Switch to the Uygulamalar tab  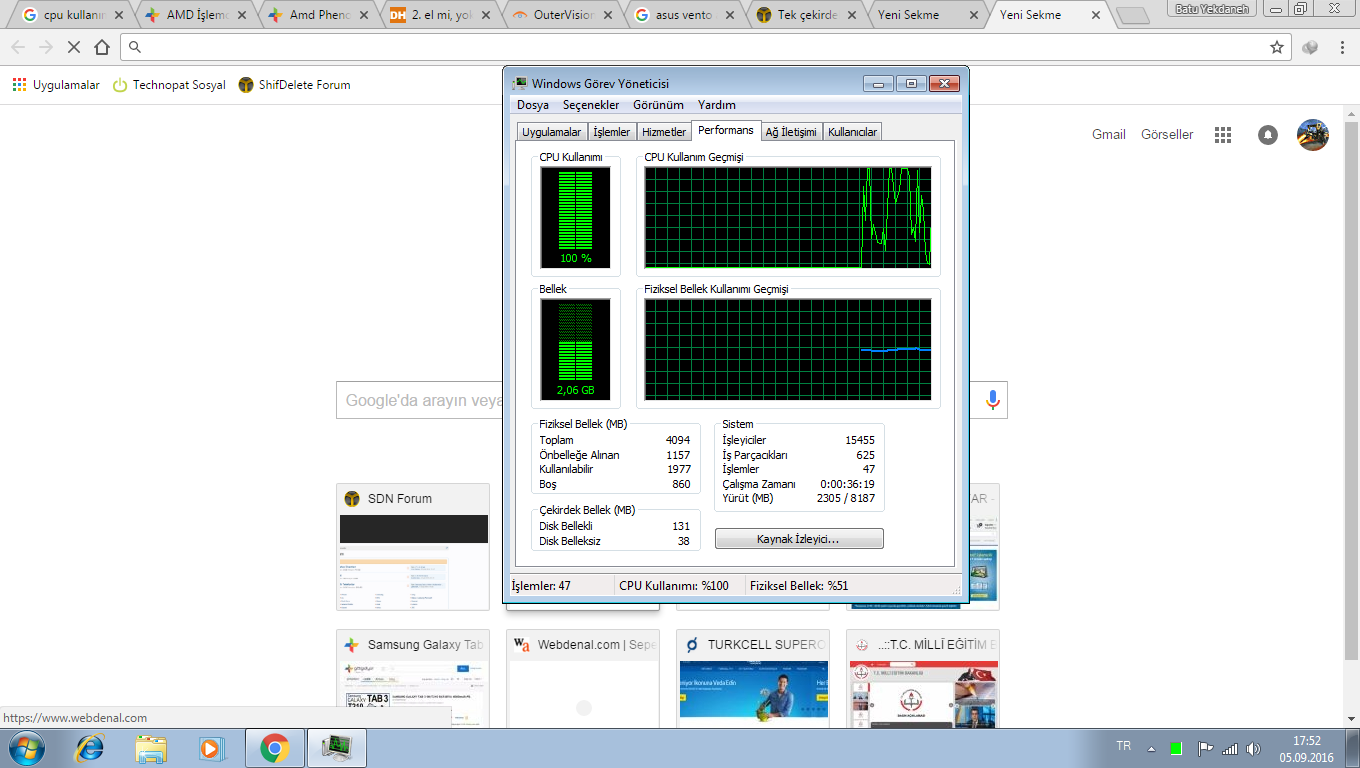(x=552, y=132)
